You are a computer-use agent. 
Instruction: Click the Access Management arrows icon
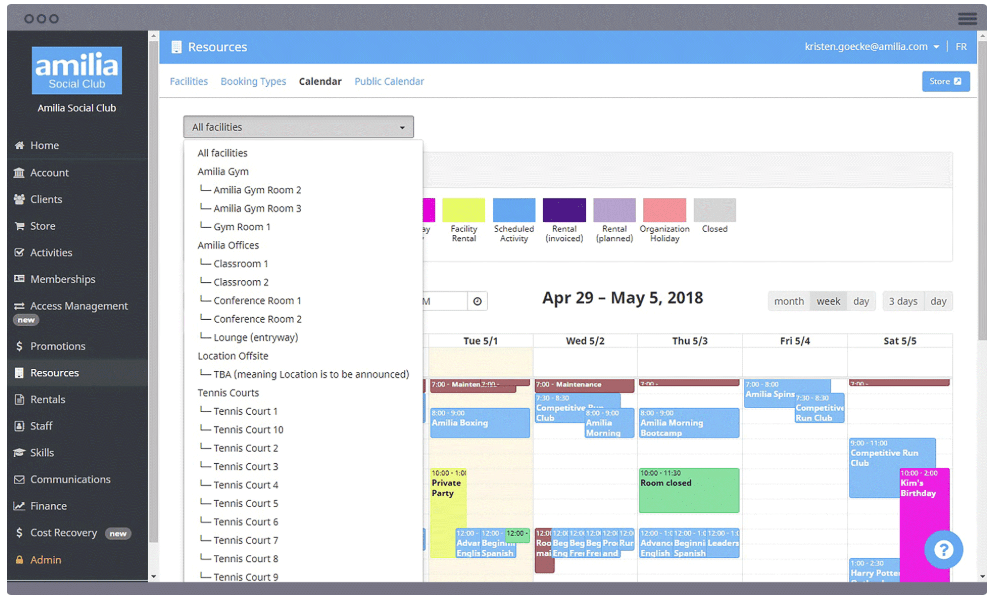(x=19, y=306)
